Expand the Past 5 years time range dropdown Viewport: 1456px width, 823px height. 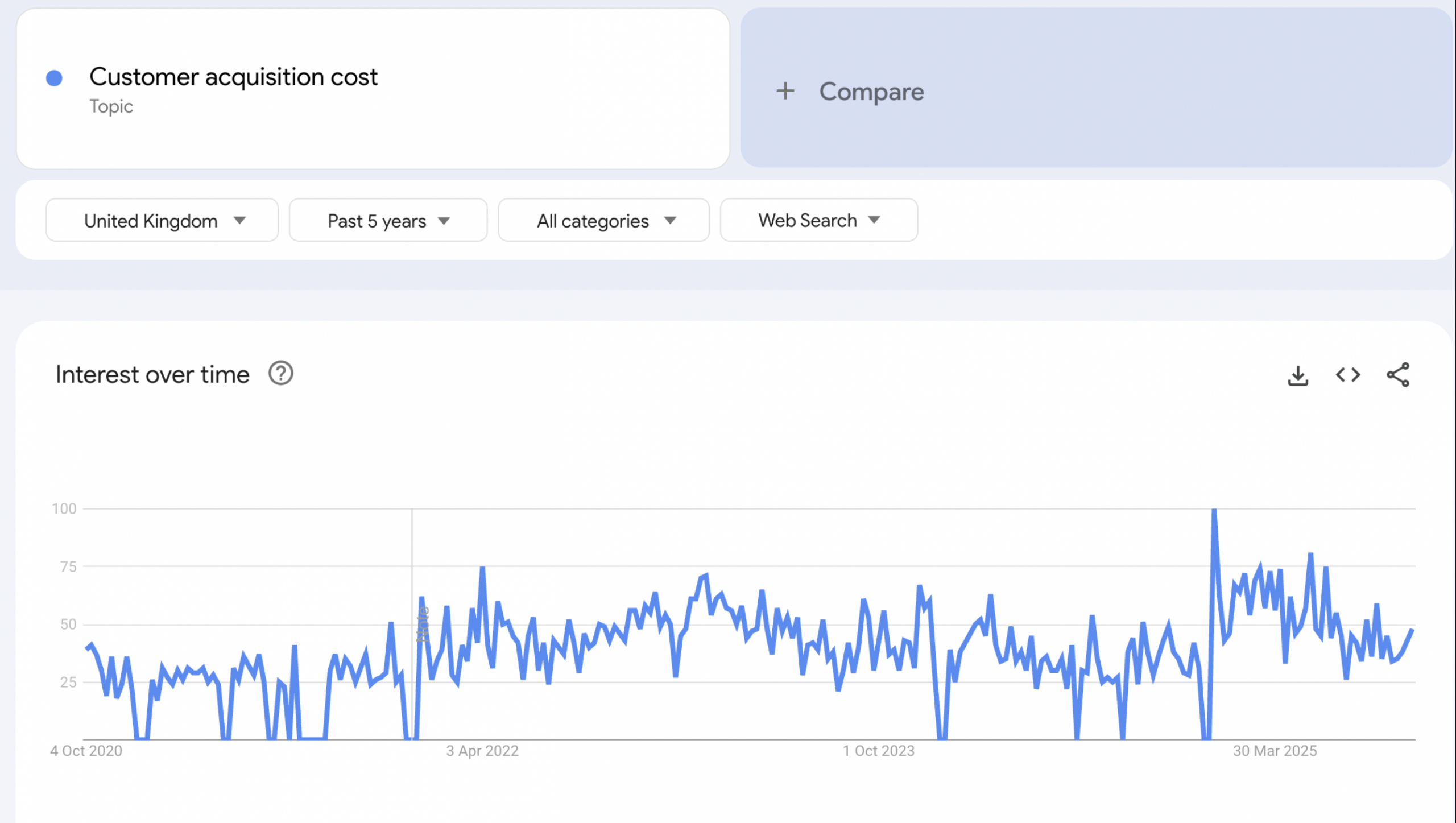388,221
